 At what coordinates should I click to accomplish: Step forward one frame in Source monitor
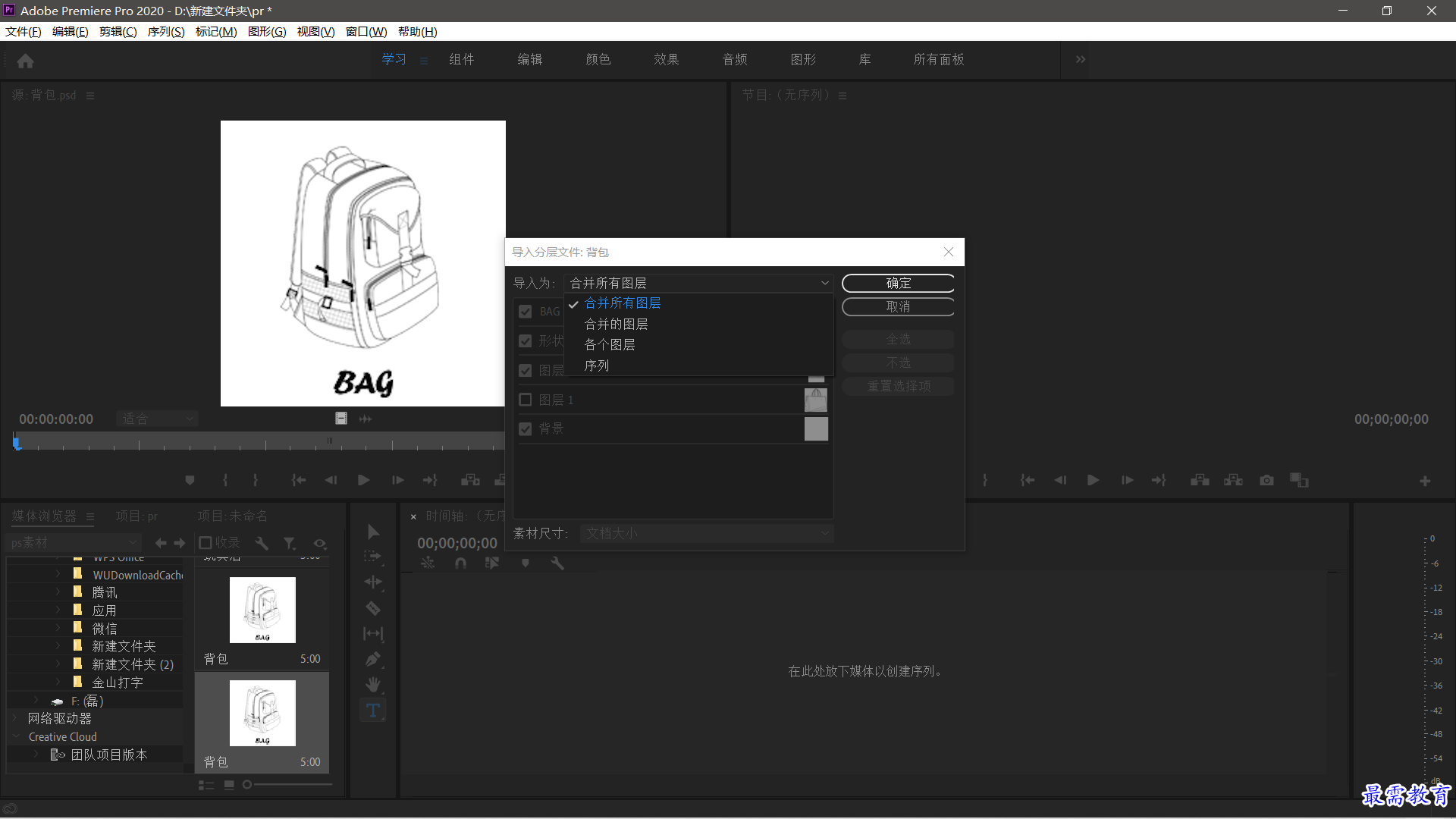397,480
